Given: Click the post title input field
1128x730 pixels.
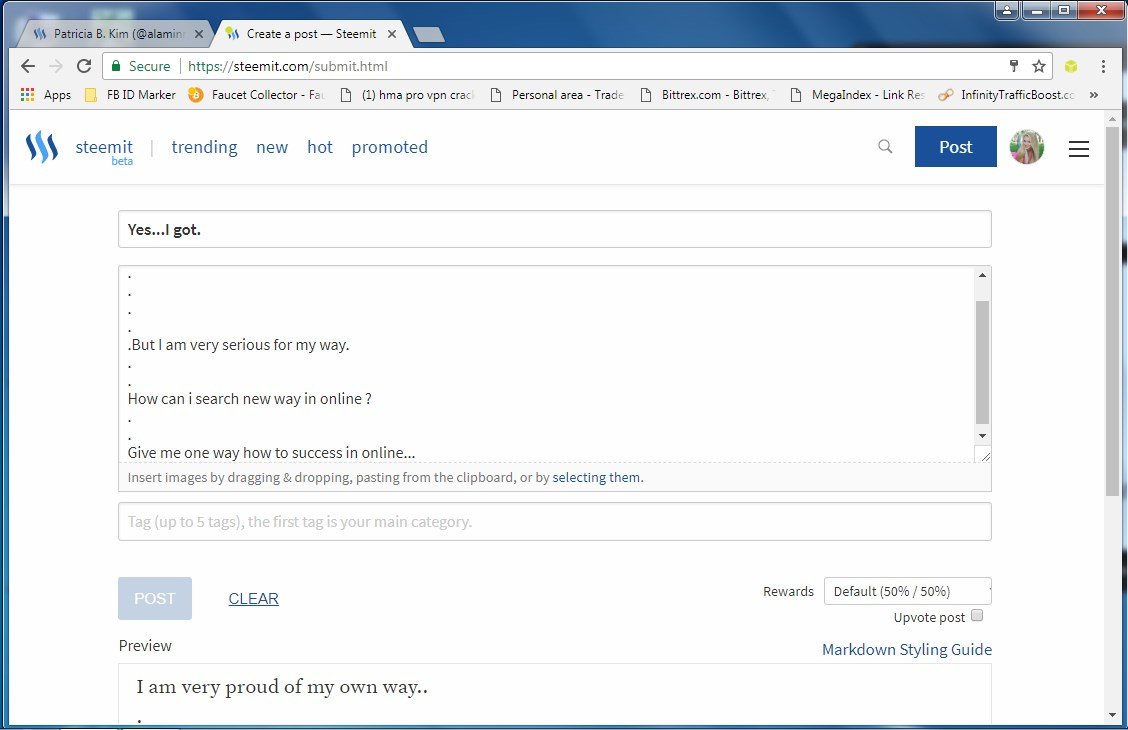Looking at the screenshot, I should pyautogui.click(x=555, y=229).
